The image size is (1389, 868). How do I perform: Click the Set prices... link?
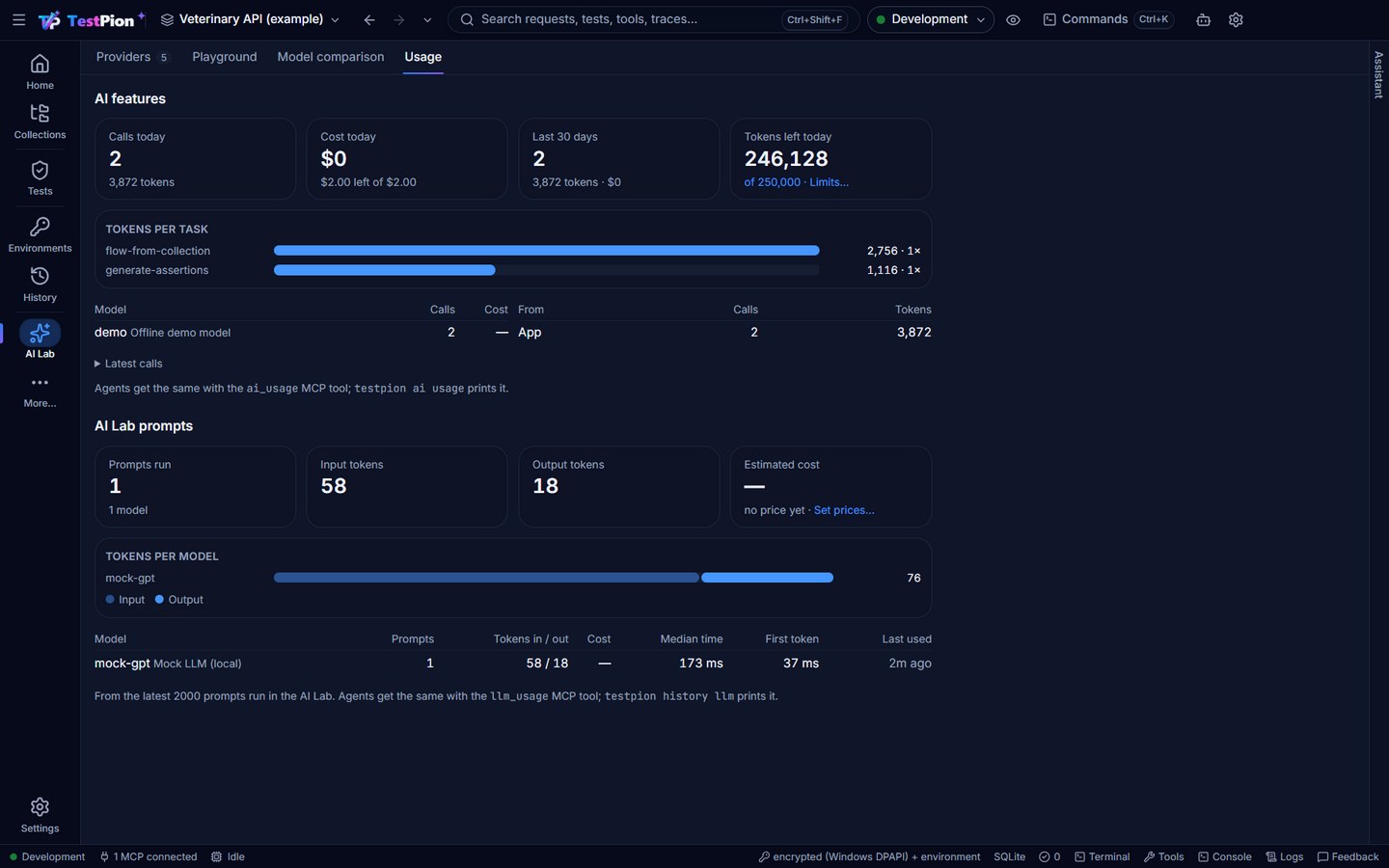click(x=844, y=510)
